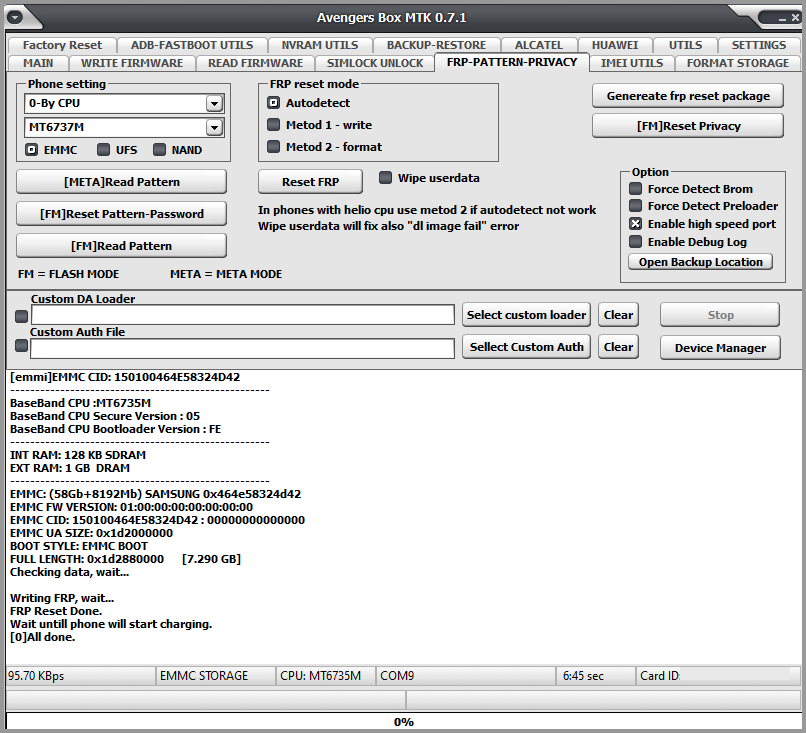
Task: Go to the WRITE FIRMWARE tab
Action: pos(132,63)
